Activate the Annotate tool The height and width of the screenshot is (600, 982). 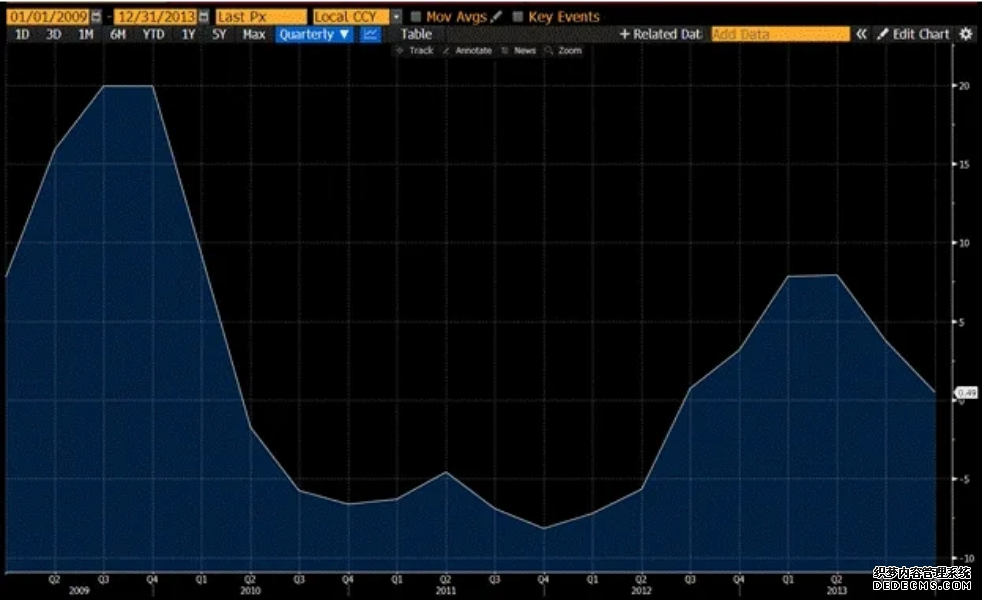point(467,51)
